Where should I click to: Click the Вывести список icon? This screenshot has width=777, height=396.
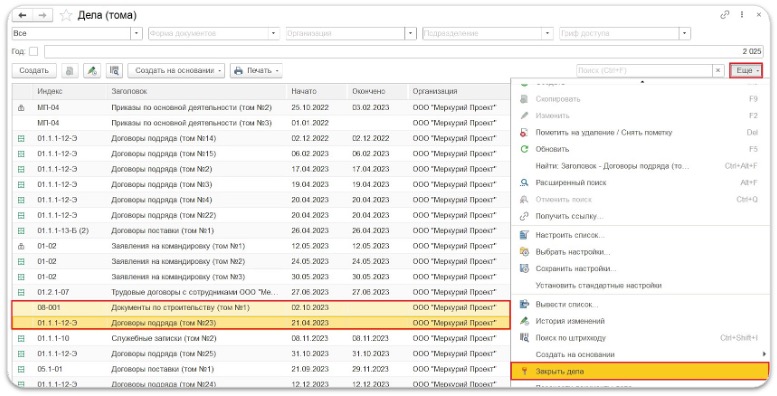click(x=524, y=304)
